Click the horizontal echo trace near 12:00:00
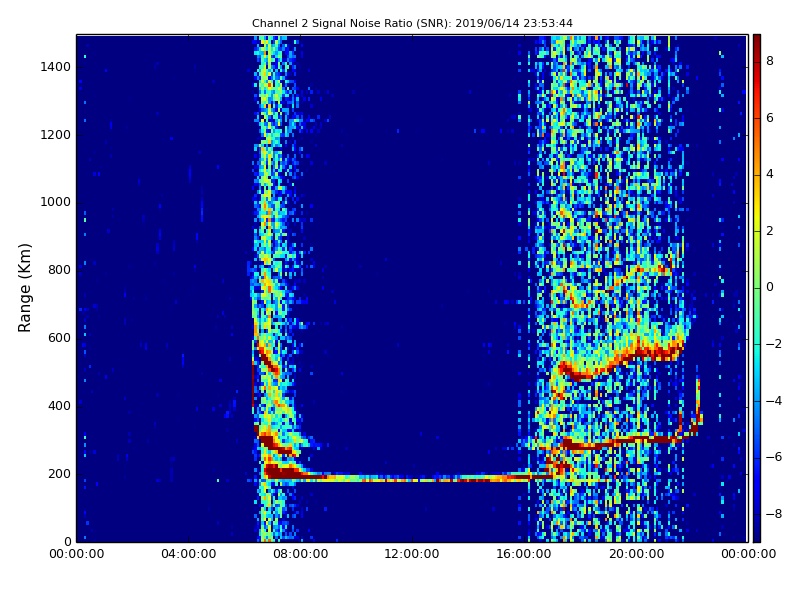Image resolution: width=800 pixels, height=600 pixels. coord(412,479)
